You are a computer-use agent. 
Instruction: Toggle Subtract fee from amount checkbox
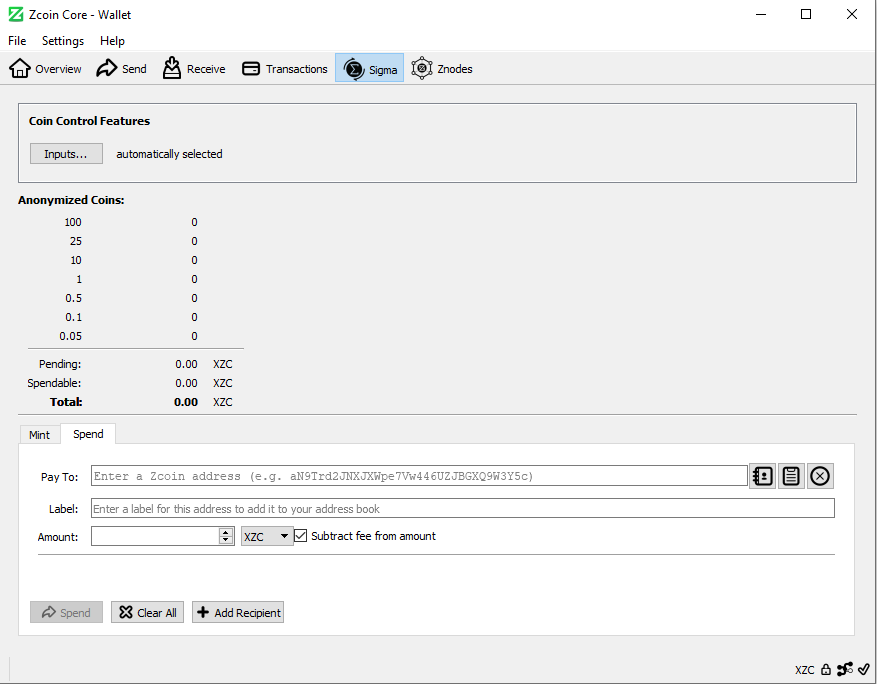(301, 536)
